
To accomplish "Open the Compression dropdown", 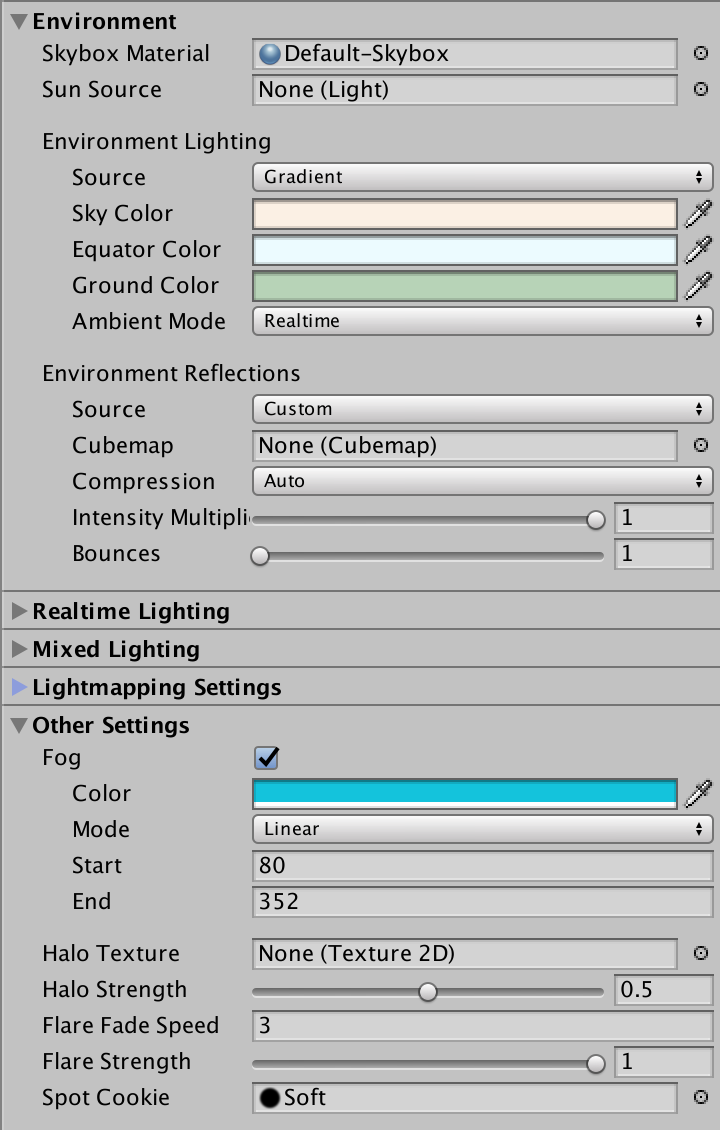I will pyautogui.click(x=482, y=481).
